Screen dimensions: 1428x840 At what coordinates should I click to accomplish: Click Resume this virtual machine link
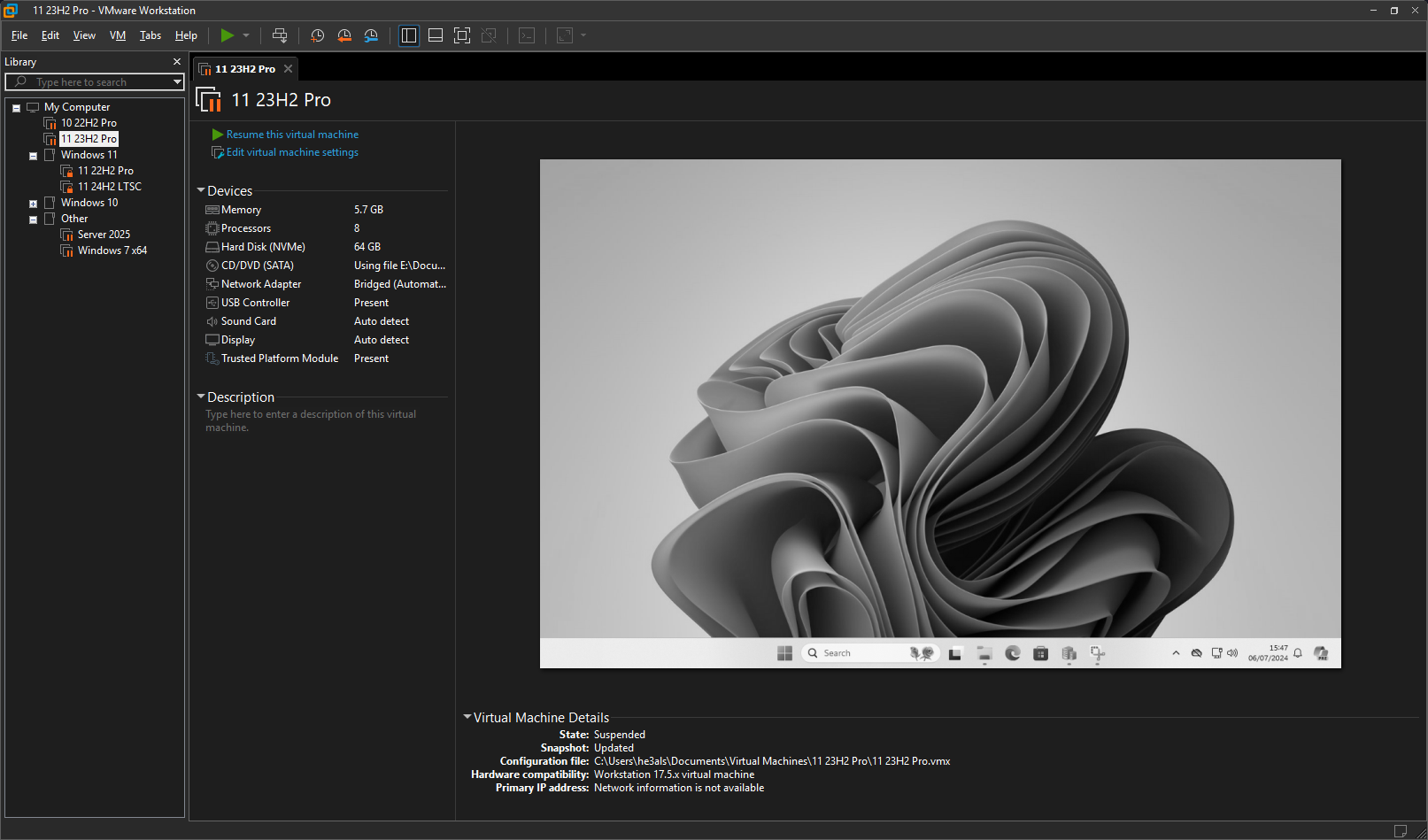pos(292,135)
